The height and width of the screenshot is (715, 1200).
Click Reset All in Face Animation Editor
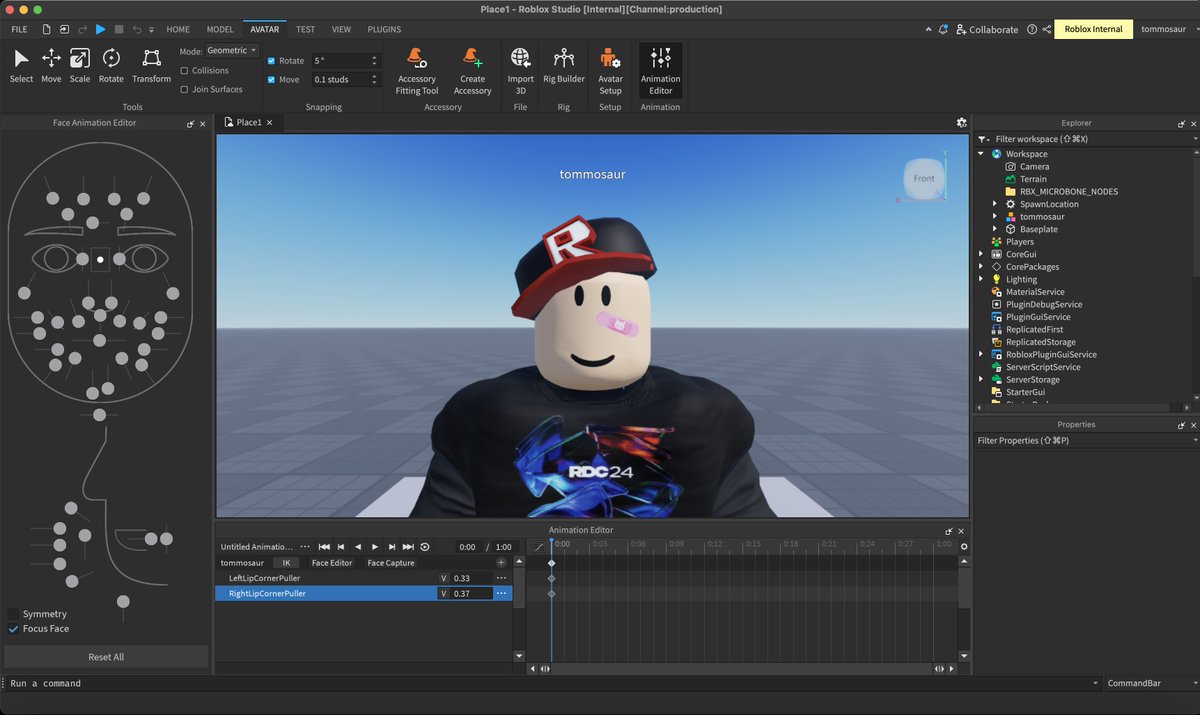point(106,657)
